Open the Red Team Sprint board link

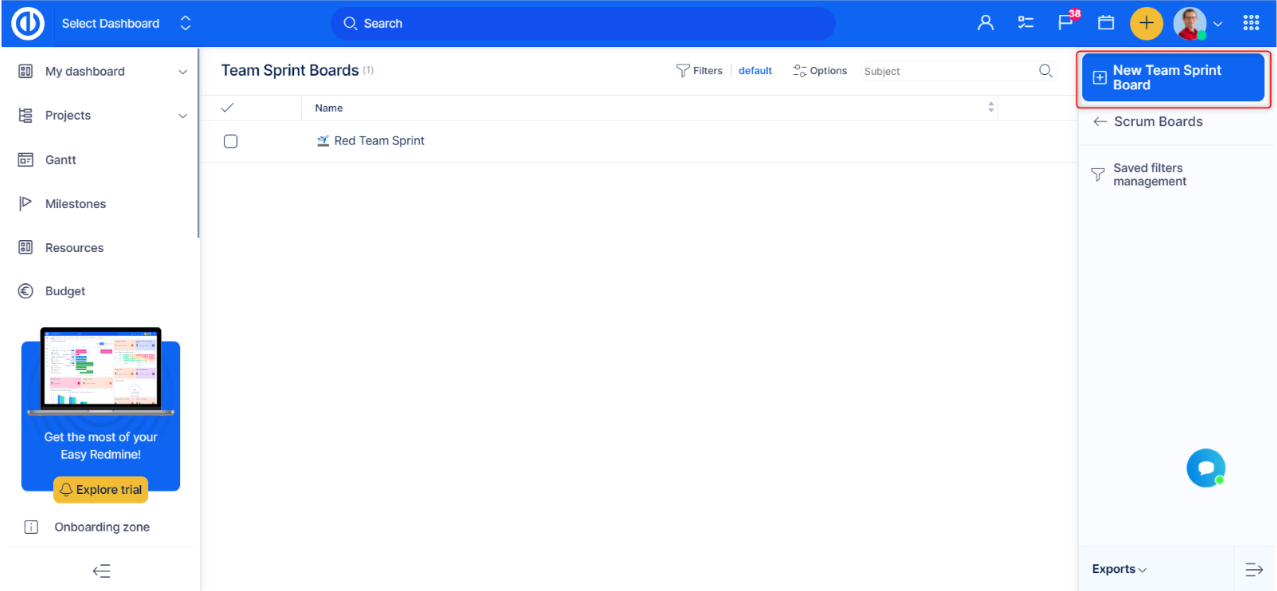pos(379,141)
